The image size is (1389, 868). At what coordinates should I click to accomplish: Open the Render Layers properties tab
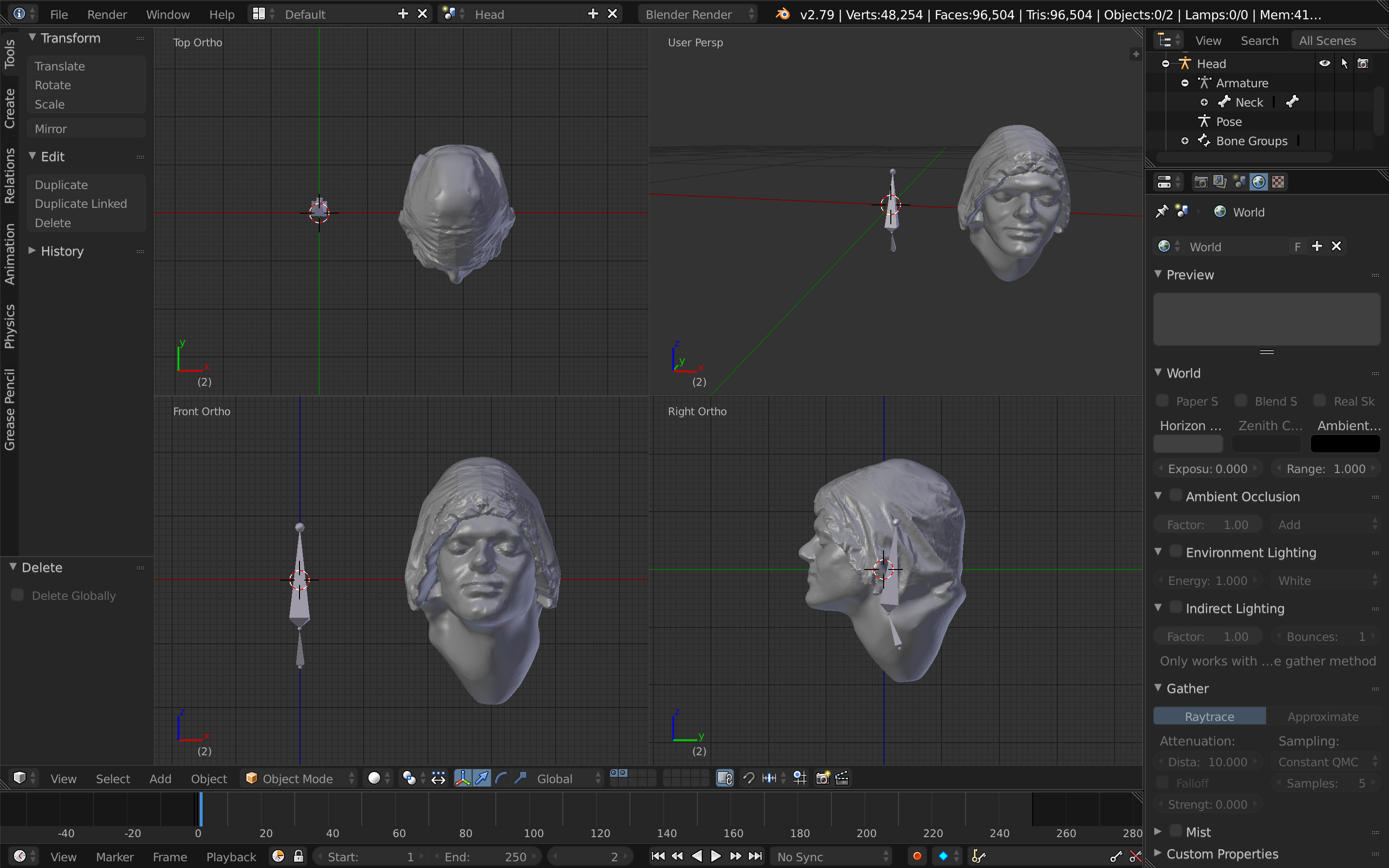(x=1220, y=182)
